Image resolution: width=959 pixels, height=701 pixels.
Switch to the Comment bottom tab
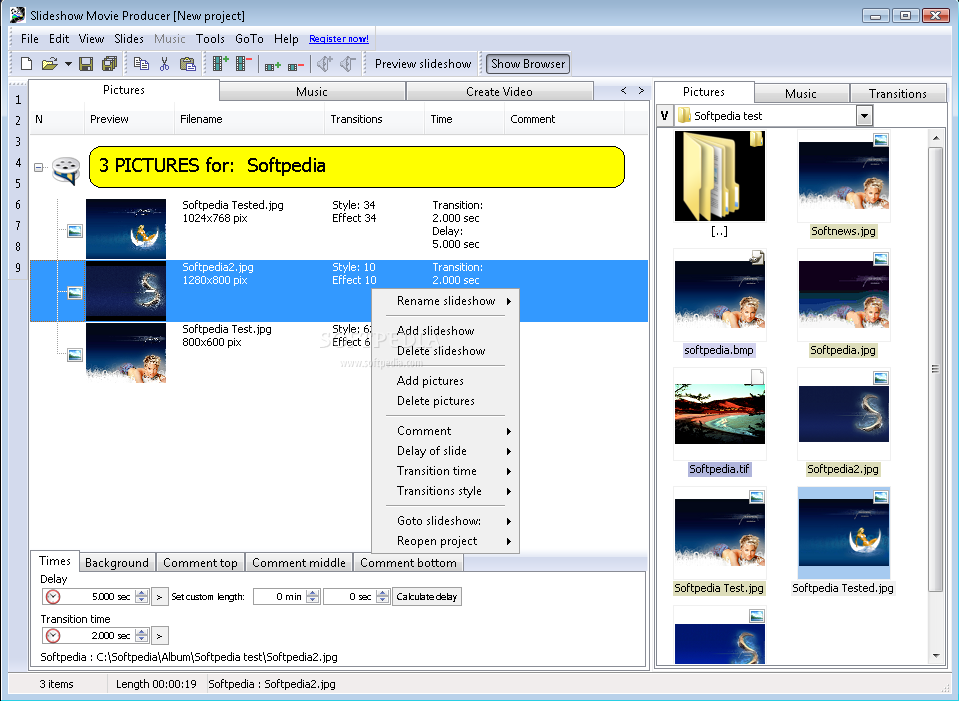[408, 562]
